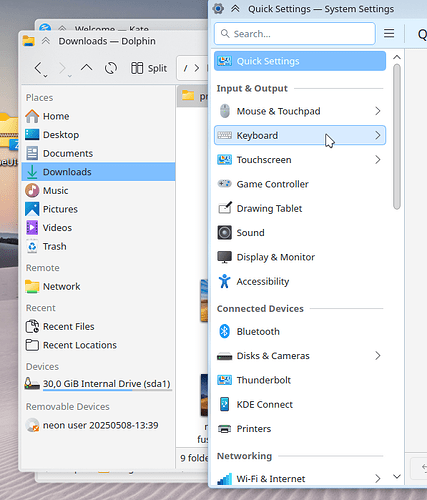Click the Accessibility icon

click(x=225, y=281)
